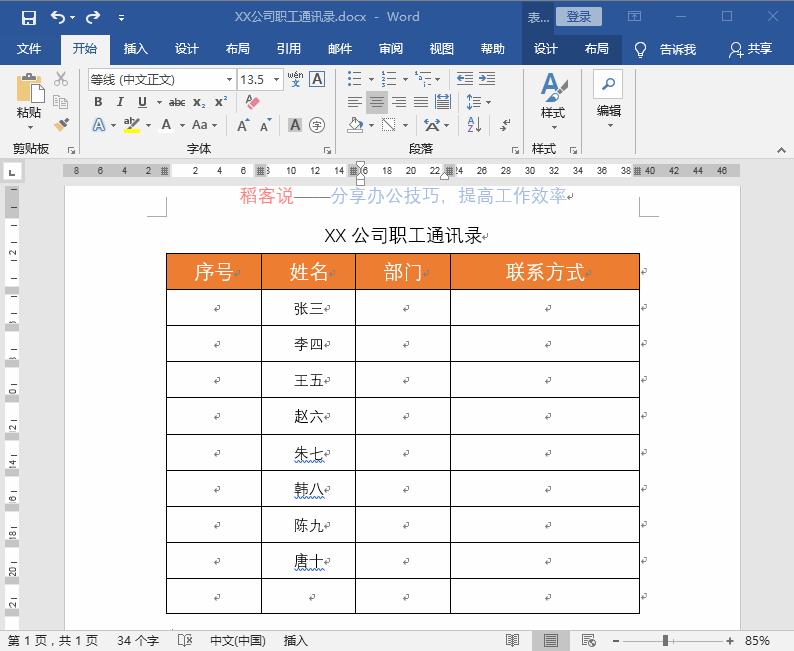Viewport: 794px width, 651px height.
Task: Open the Font dialog launcher
Action: click(327, 150)
